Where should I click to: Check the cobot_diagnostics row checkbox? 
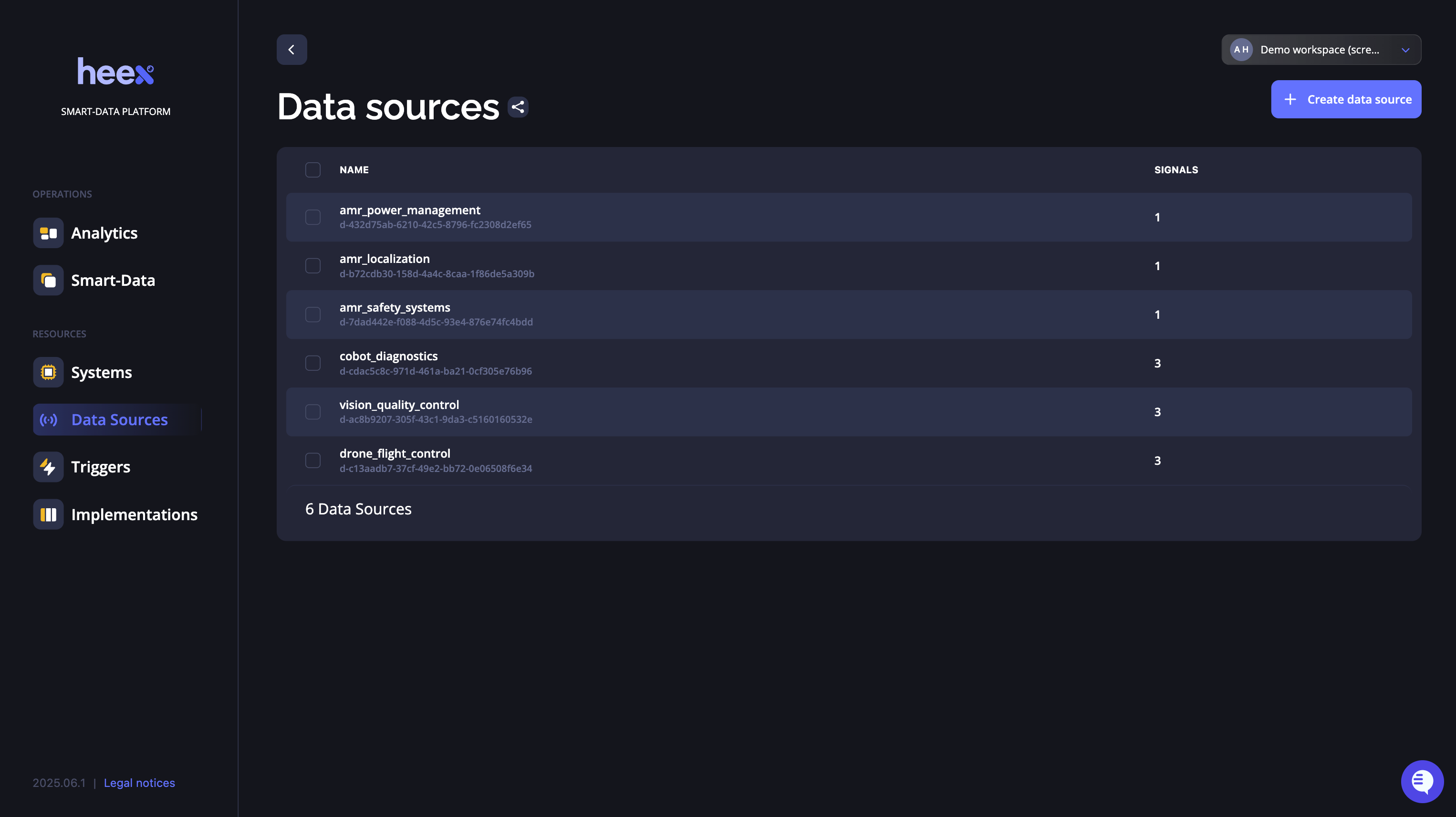tap(312, 363)
